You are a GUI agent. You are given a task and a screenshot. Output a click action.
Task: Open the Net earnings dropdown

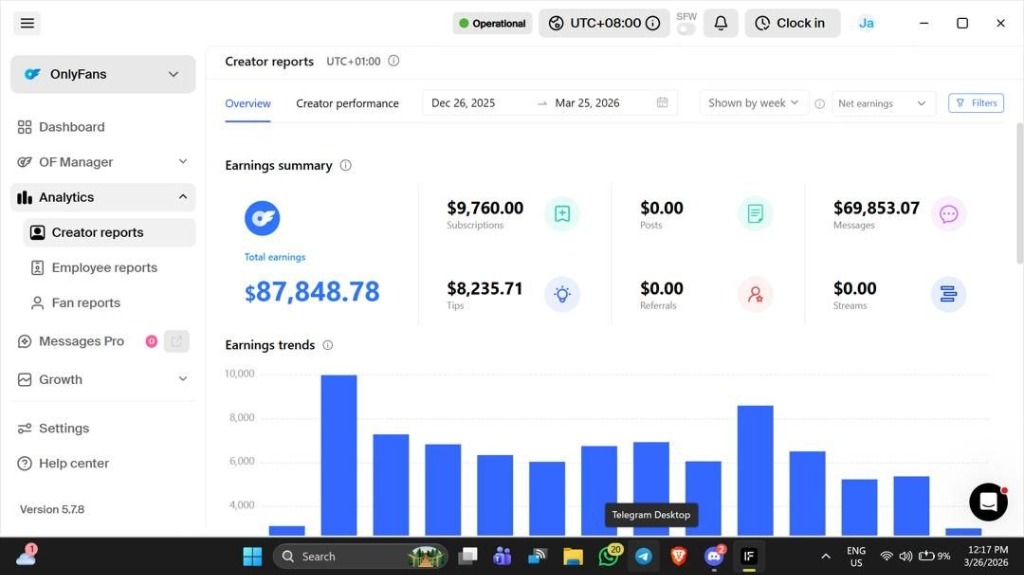[883, 103]
